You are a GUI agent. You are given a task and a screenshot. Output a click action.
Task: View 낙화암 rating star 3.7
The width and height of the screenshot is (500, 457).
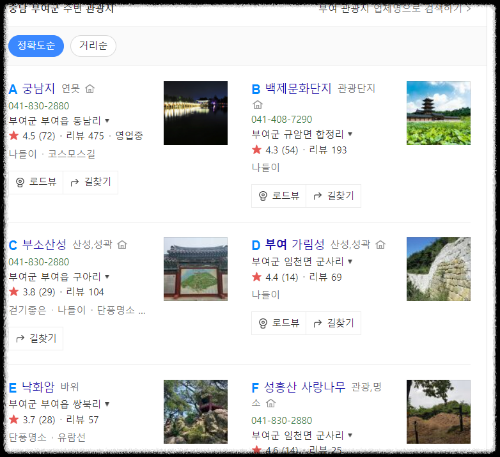tap(14, 419)
